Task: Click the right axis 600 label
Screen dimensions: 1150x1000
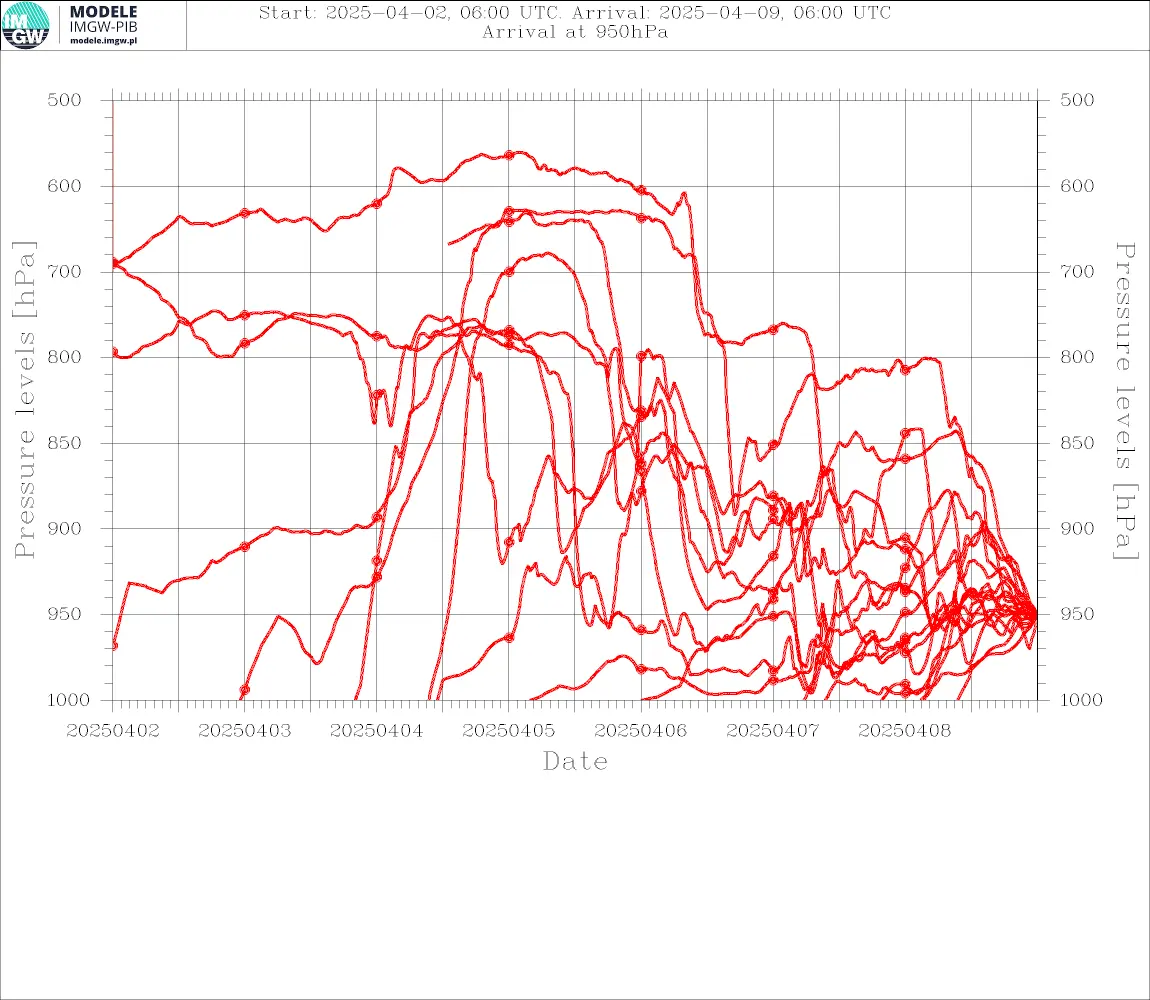Action: click(1077, 186)
